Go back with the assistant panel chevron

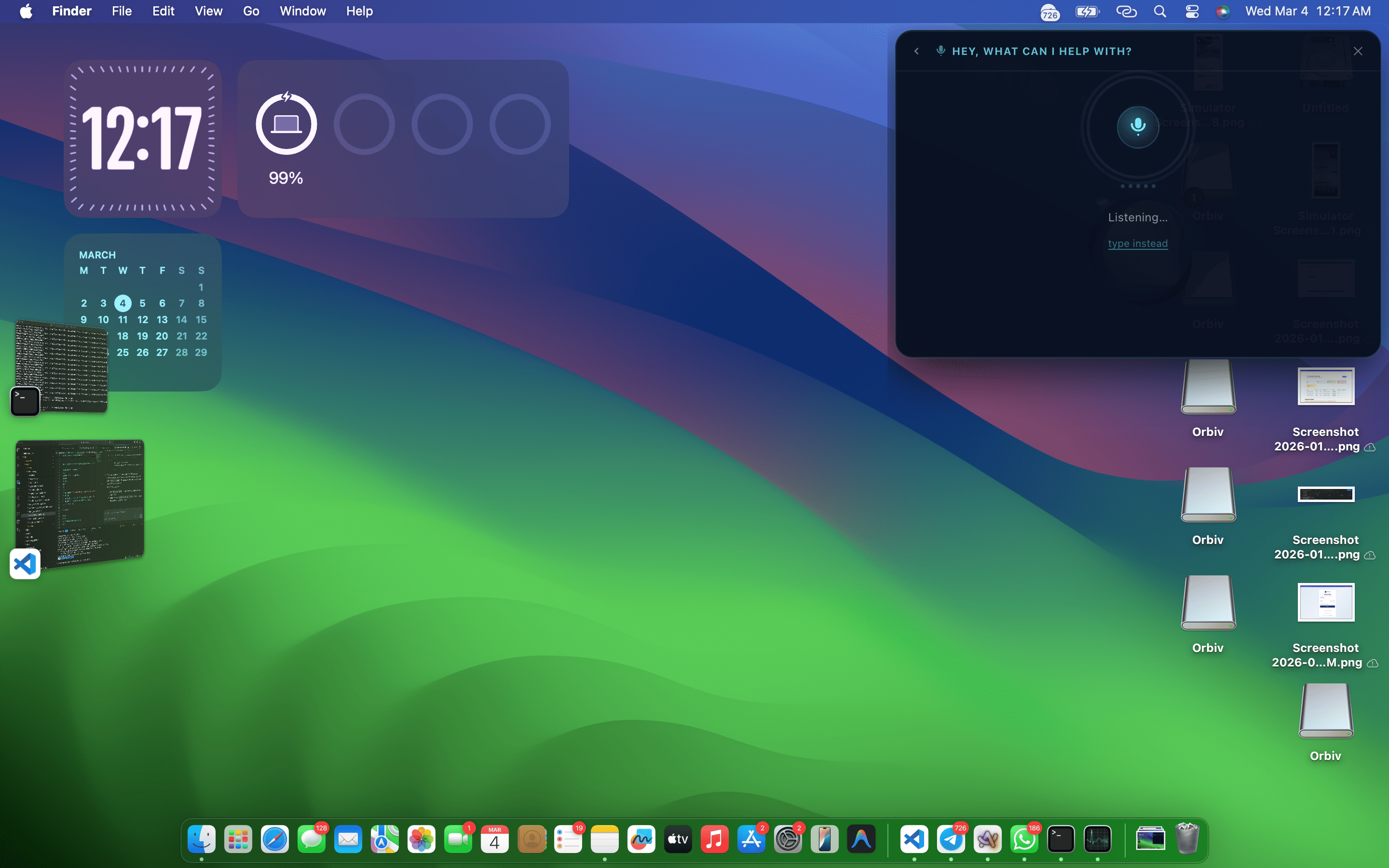[917, 51]
